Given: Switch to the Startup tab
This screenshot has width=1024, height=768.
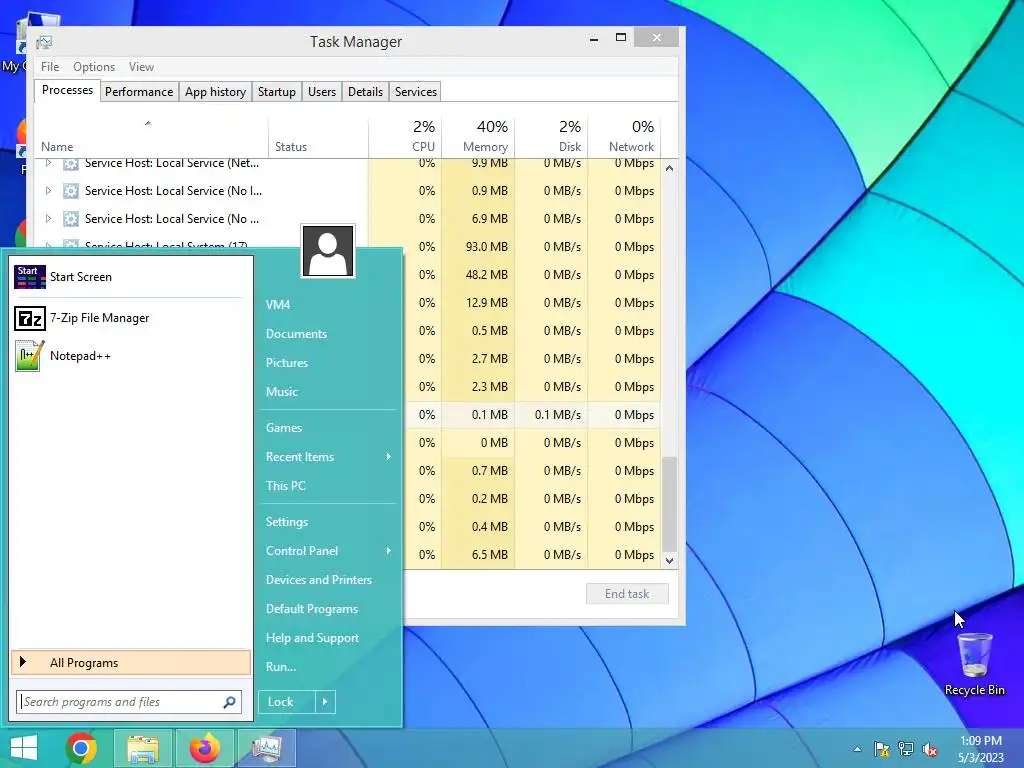Looking at the screenshot, I should (x=277, y=91).
